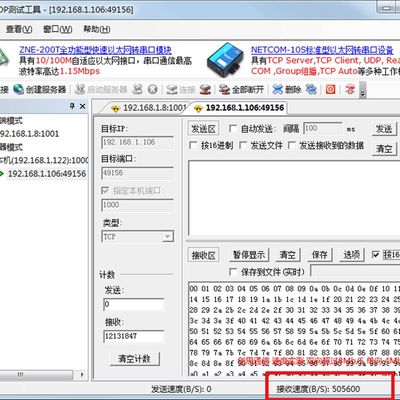Screen dimensions: 400x400
Task: Click the 接收区 button
Action: tap(203, 255)
